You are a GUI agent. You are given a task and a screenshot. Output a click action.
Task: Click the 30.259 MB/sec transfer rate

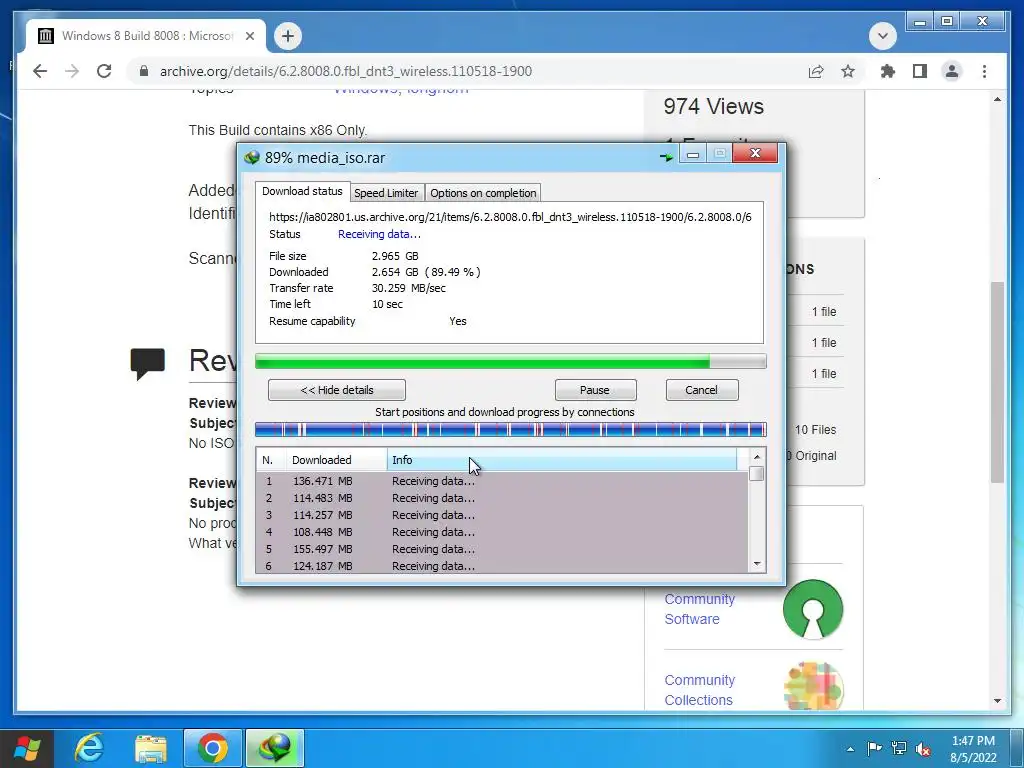point(409,288)
